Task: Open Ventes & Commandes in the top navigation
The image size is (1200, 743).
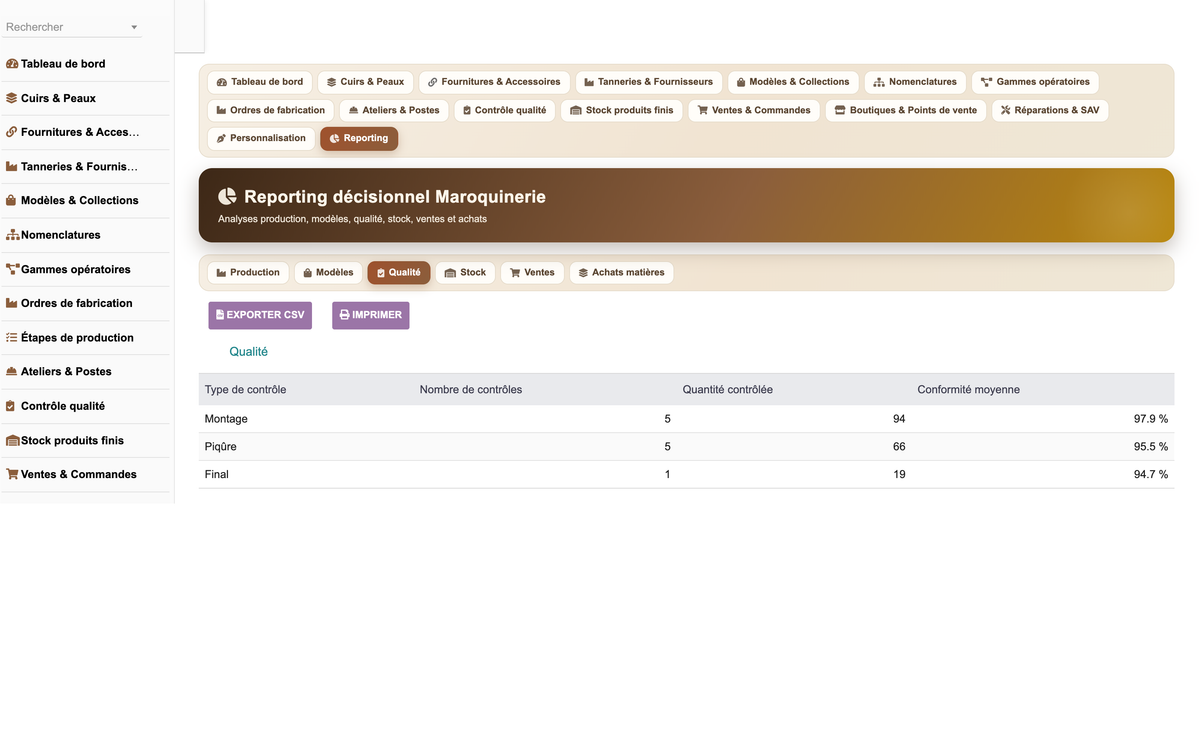Action: tap(754, 110)
